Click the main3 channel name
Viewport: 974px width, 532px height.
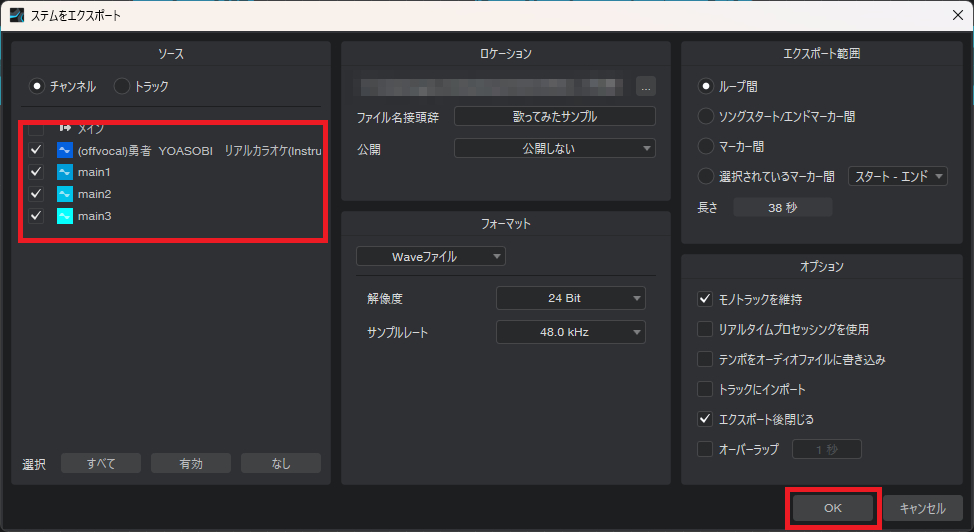[94, 216]
